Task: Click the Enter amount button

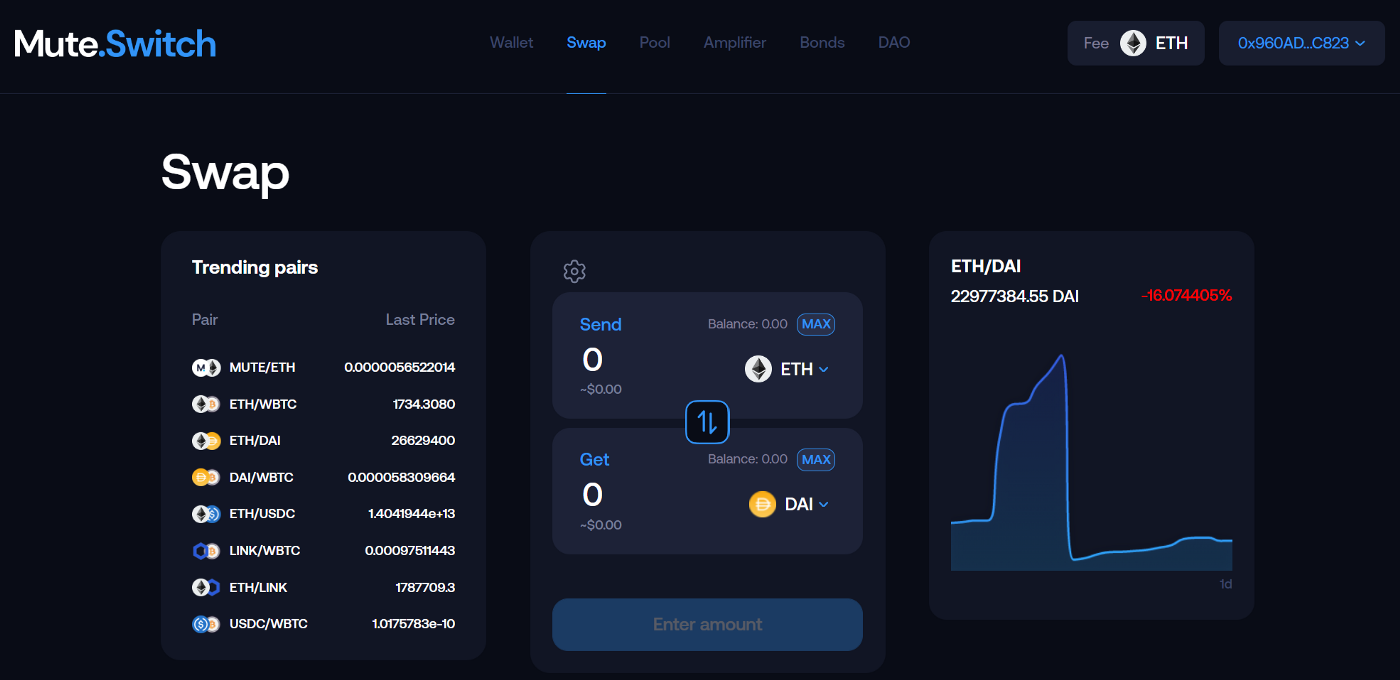Action: coord(707,624)
